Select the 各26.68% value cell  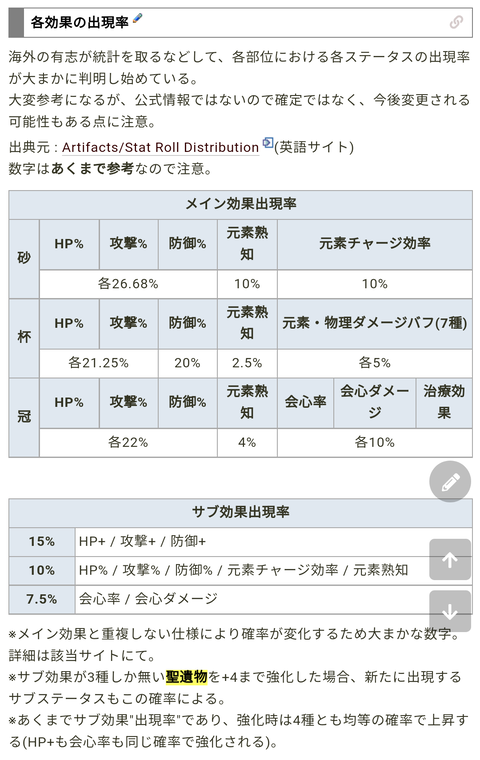point(128,284)
